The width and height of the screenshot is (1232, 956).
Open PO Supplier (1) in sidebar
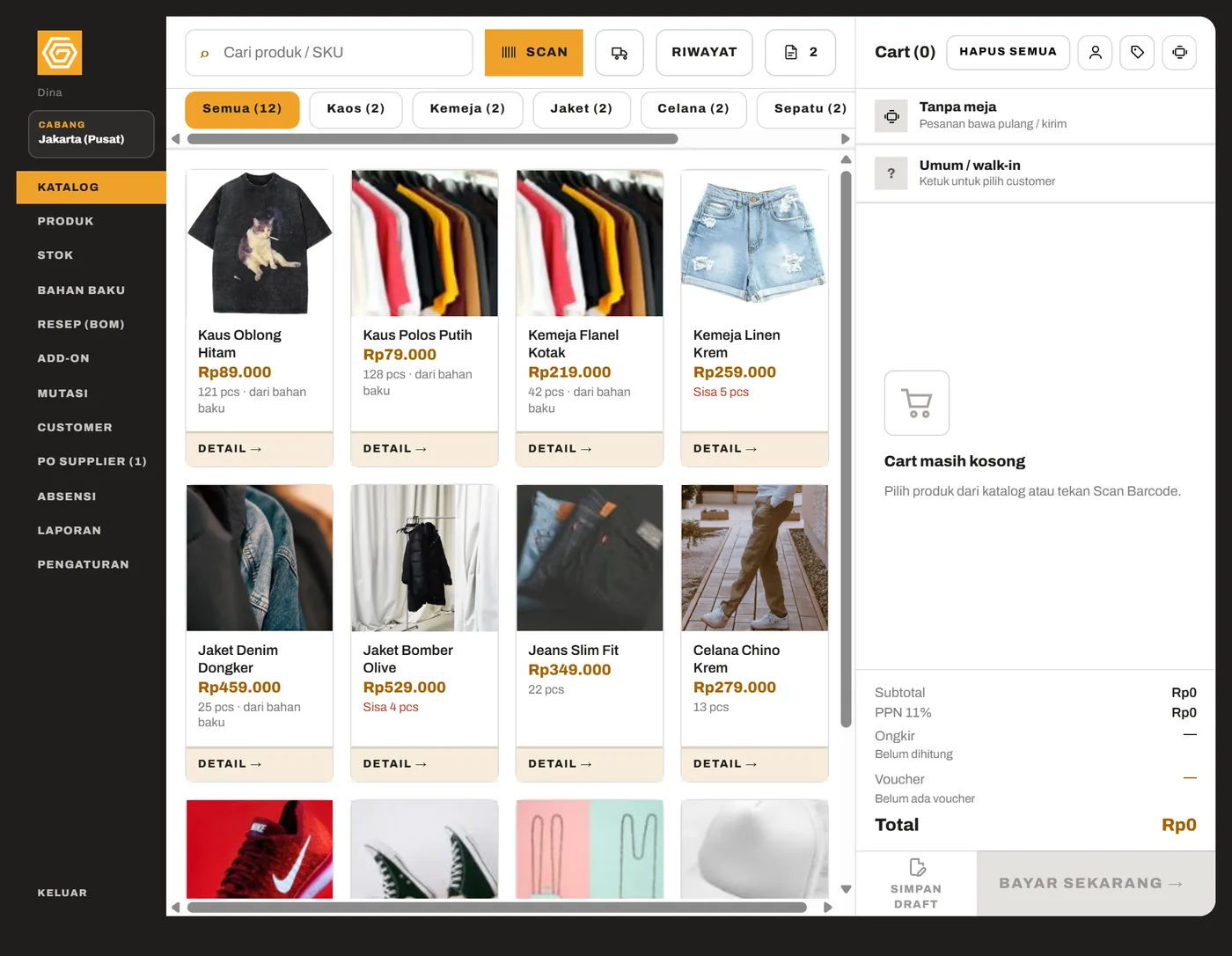tap(92, 461)
